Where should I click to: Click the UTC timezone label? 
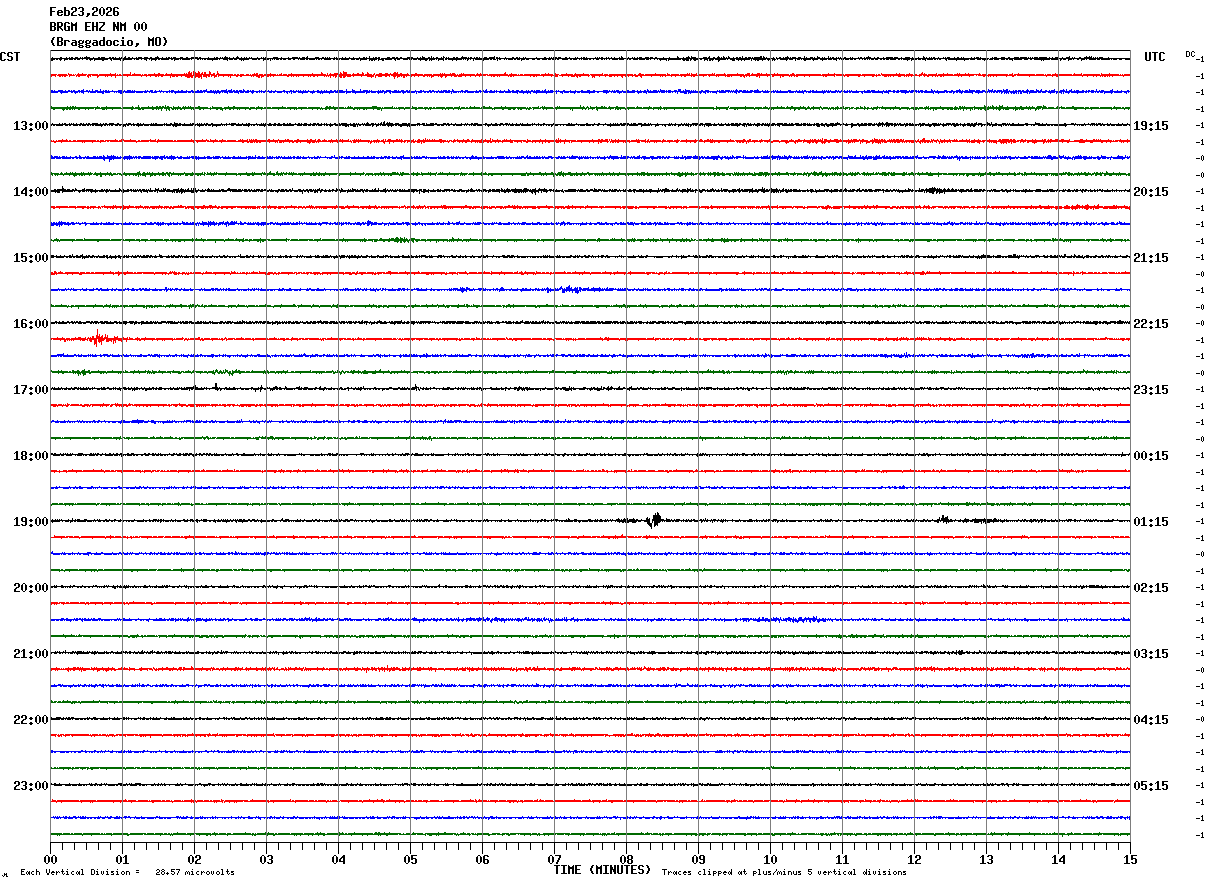[x=1155, y=57]
